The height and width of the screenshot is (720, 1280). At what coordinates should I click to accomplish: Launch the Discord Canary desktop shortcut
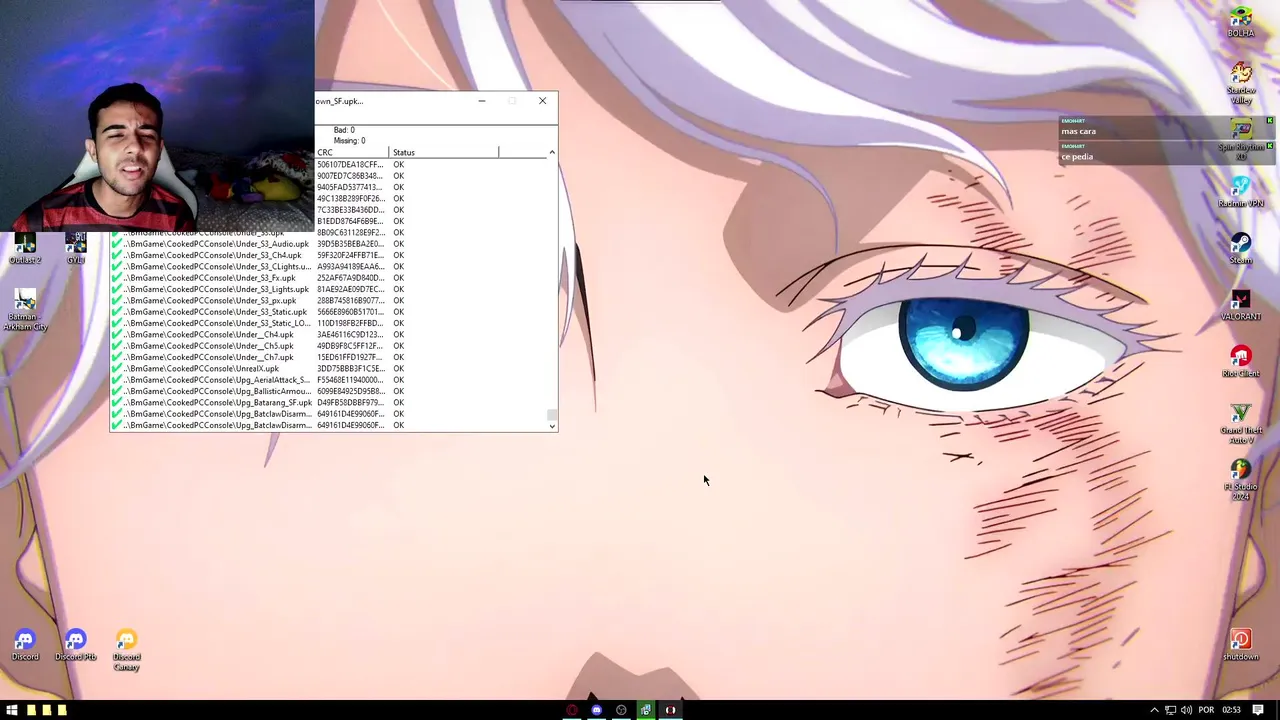click(126, 650)
